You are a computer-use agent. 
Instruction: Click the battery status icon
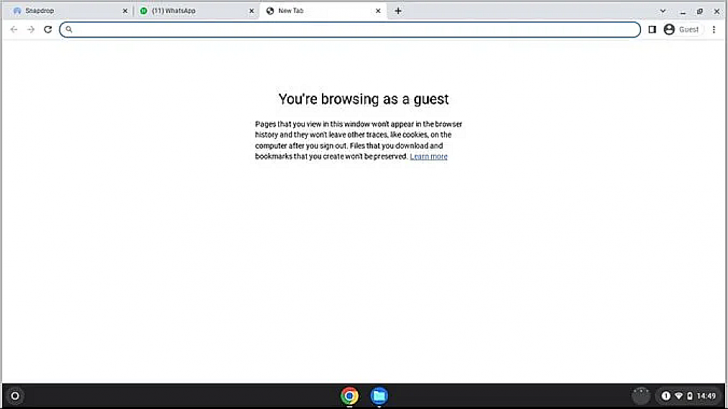pos(689,396)
